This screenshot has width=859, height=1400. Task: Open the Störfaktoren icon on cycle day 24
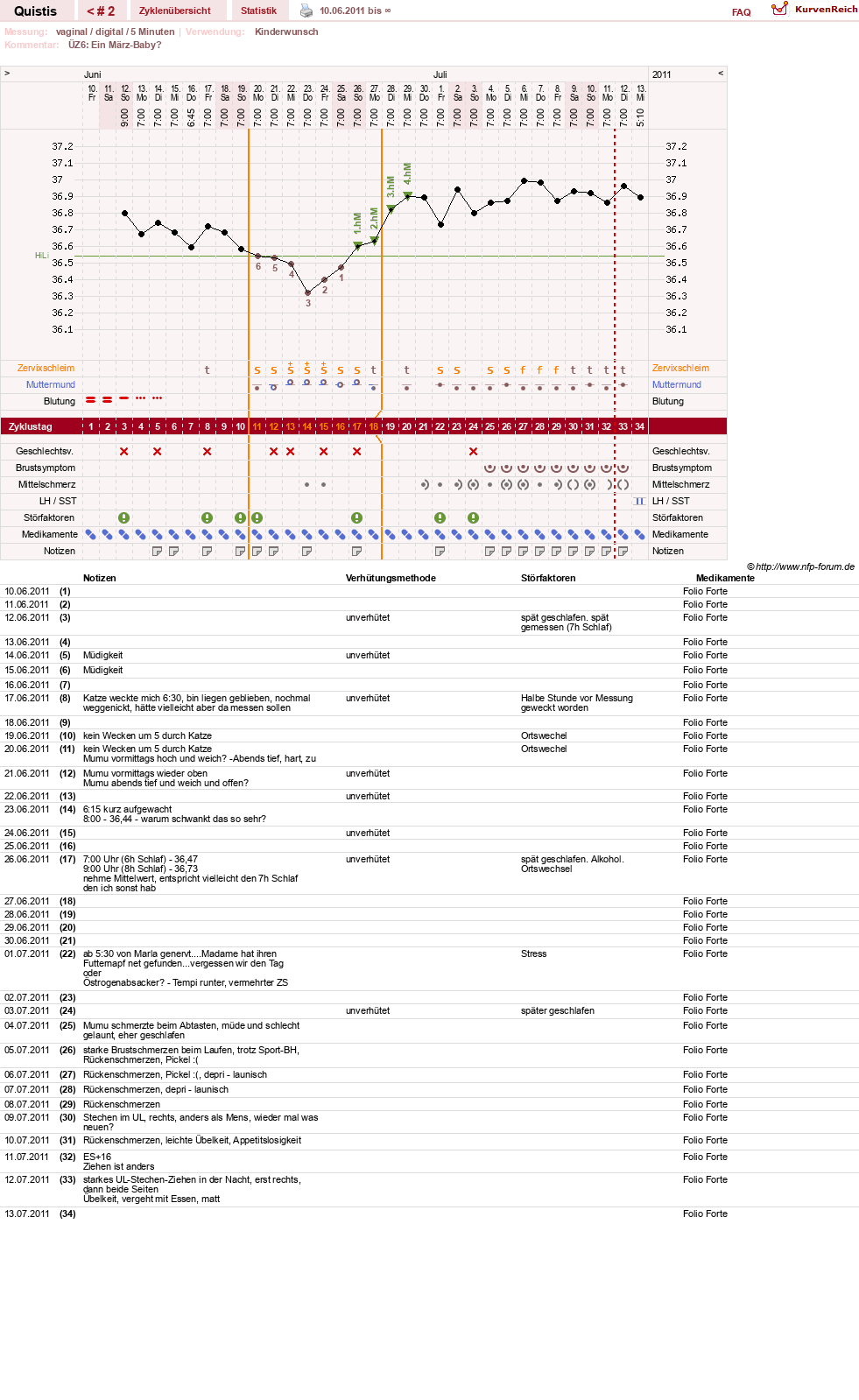[474, 518]
